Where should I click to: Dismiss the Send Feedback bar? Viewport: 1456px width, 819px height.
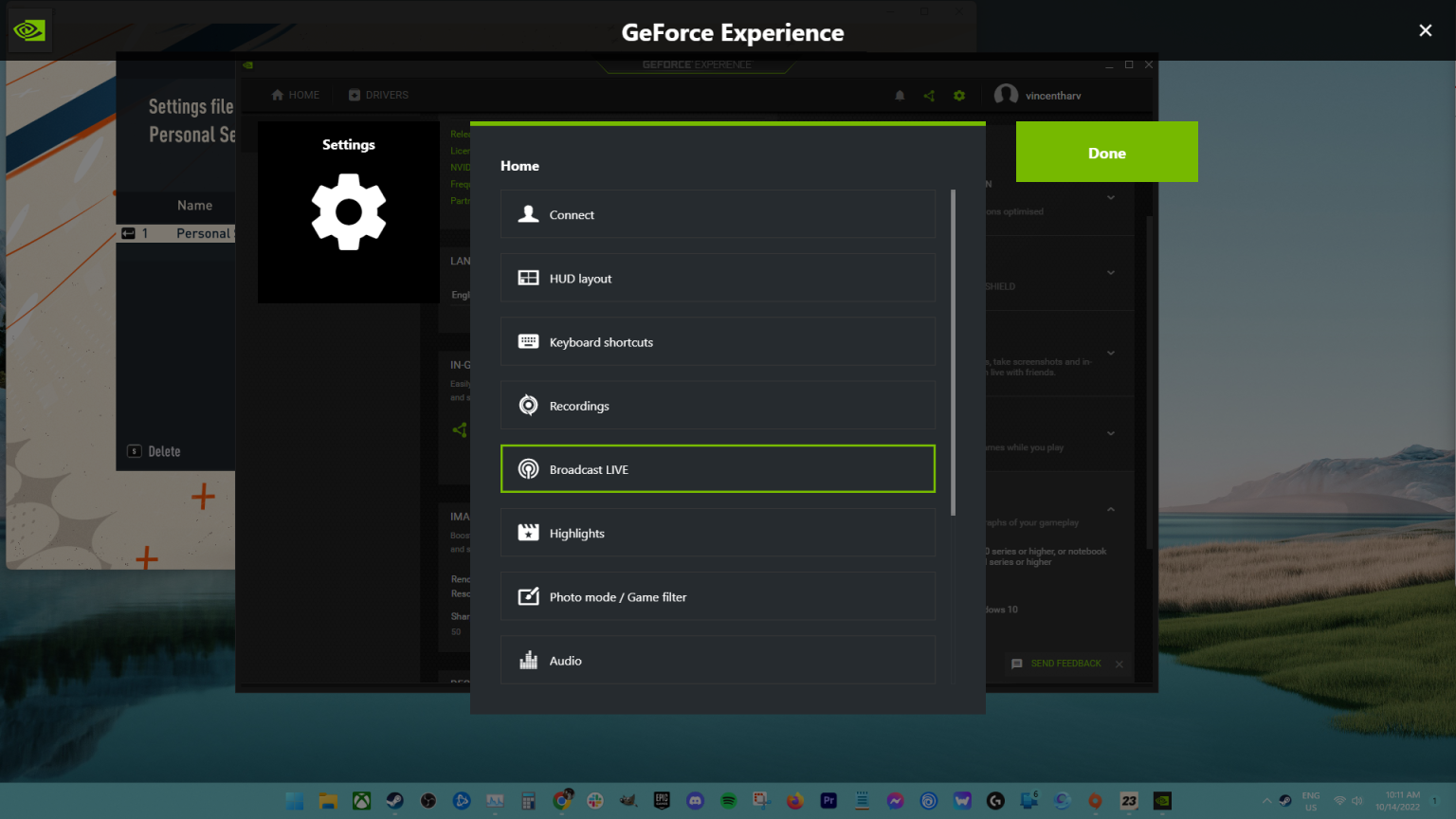(1119, 664)
